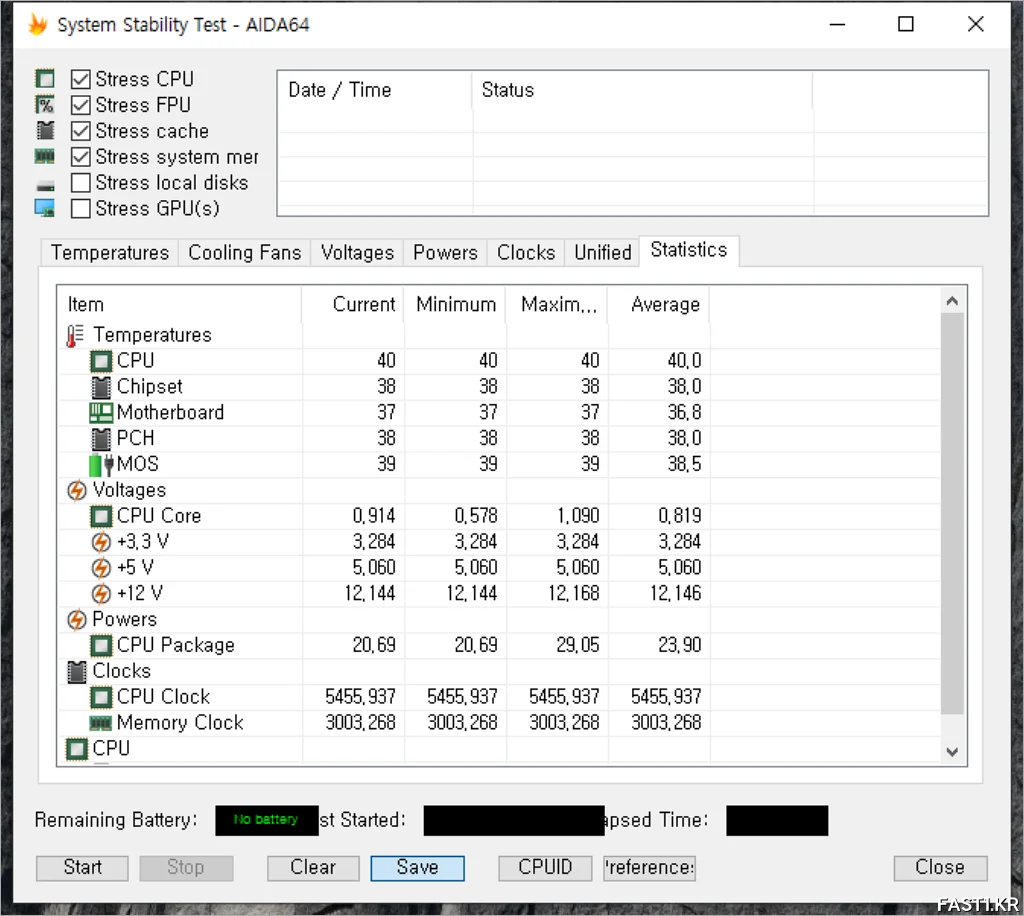Viewport: 1024px width, 916px height.
Task: Enable the Stress CPU checkbox
Action: (x=80, y=79)
